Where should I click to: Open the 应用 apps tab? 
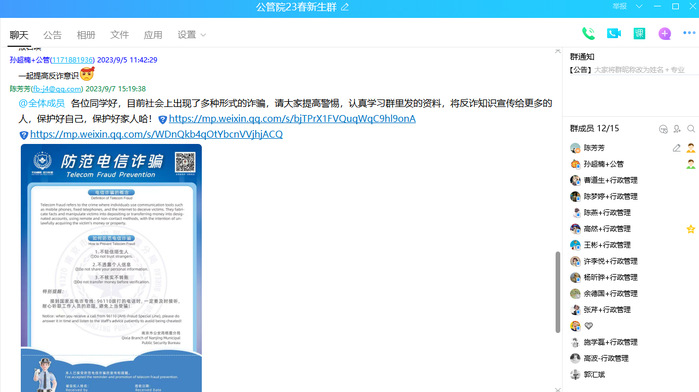click(153, 35)
